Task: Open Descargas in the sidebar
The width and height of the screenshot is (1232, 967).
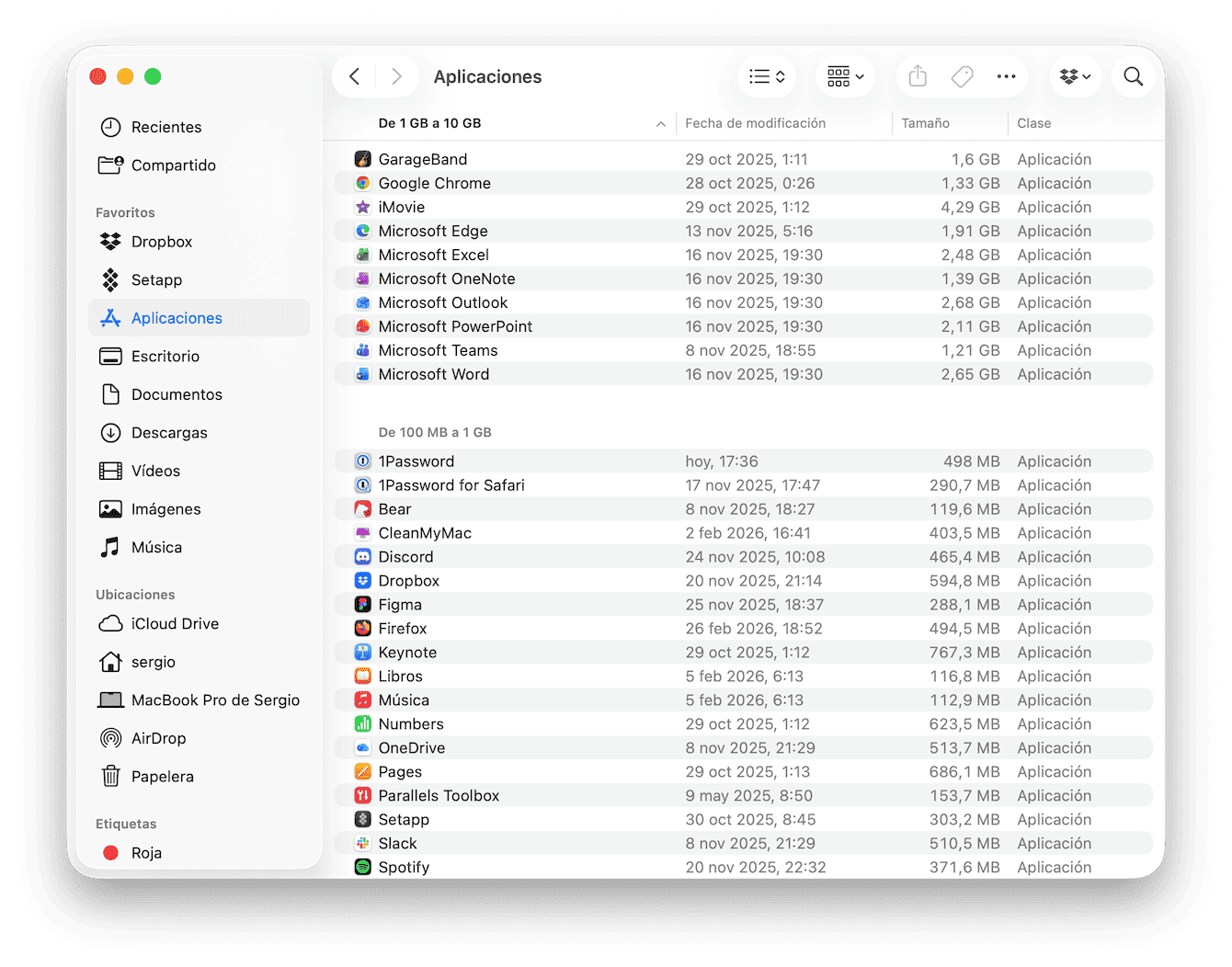Action: point(199,433)
